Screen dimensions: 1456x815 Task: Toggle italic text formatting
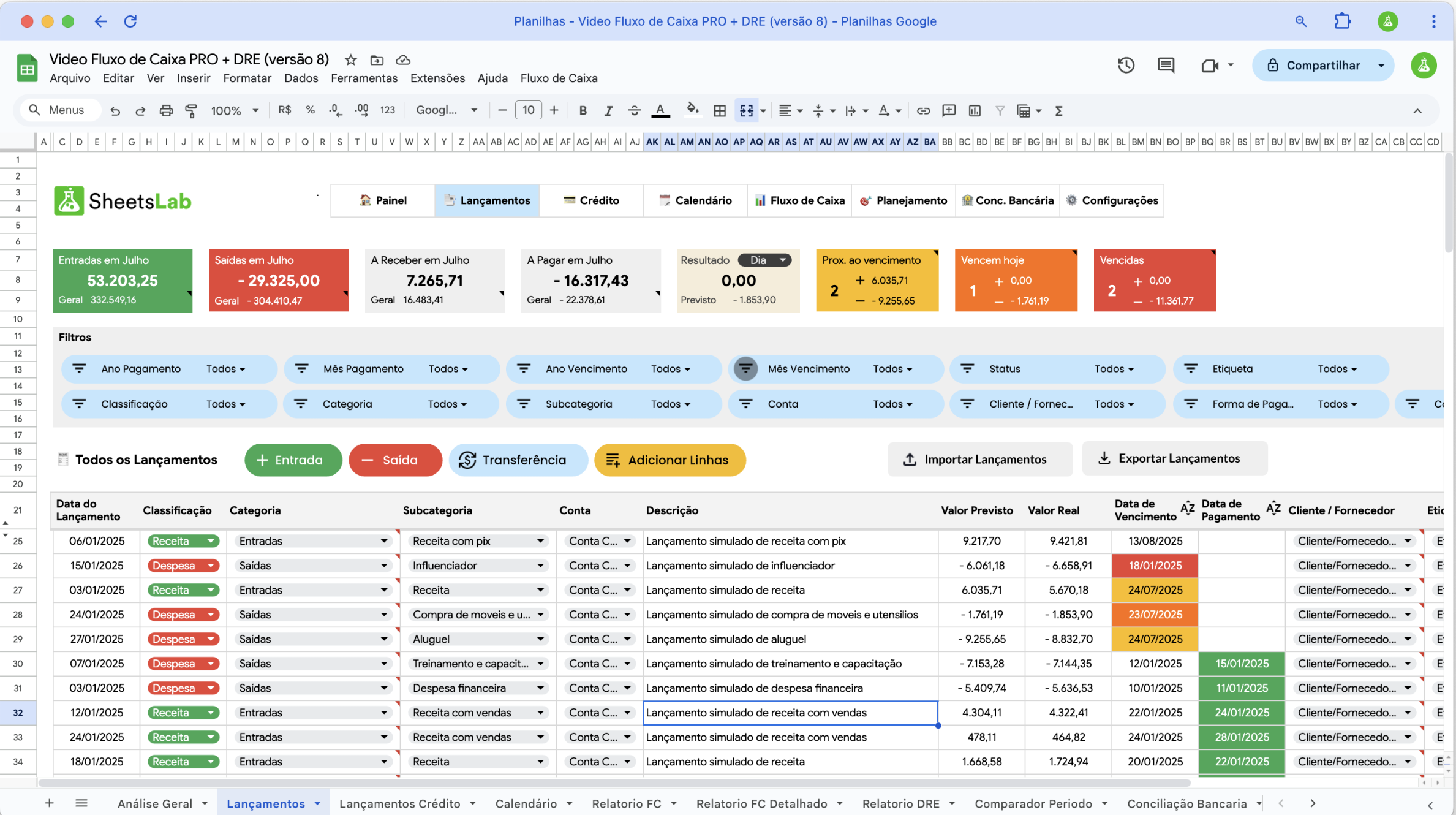pyautogui.click(x=608, y=111)
